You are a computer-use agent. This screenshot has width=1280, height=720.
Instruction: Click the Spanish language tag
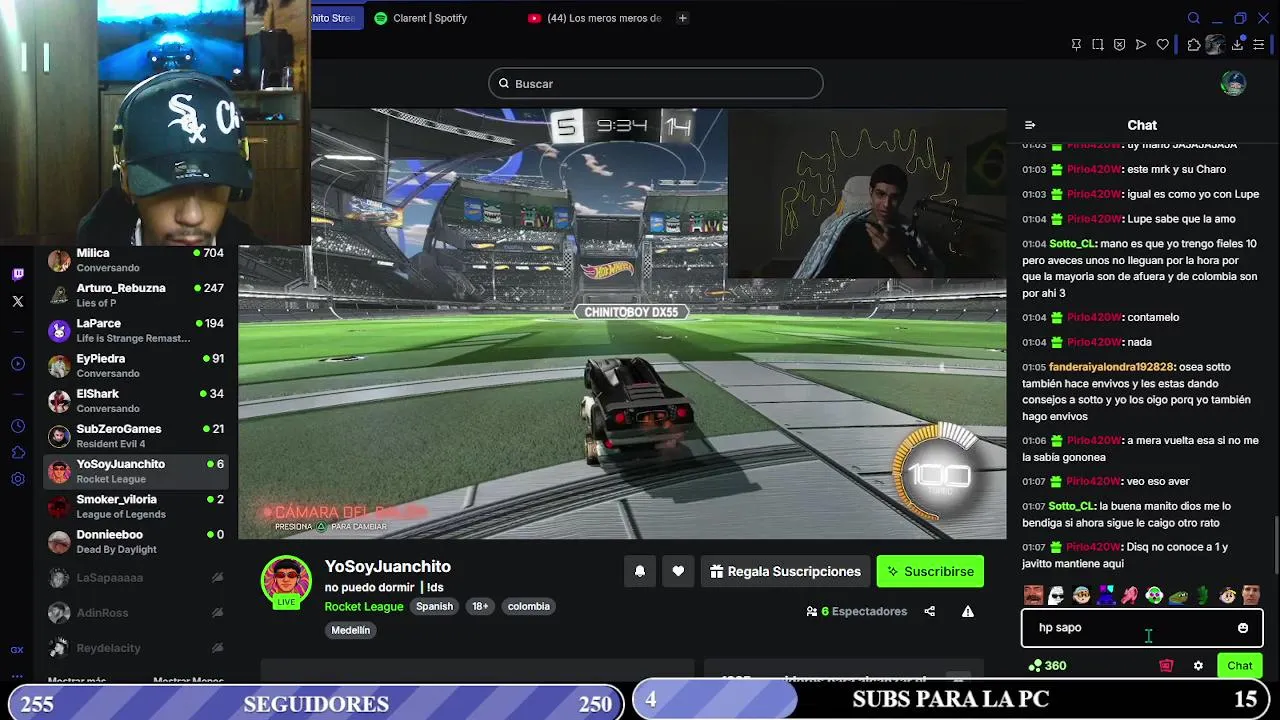point(434,606)
